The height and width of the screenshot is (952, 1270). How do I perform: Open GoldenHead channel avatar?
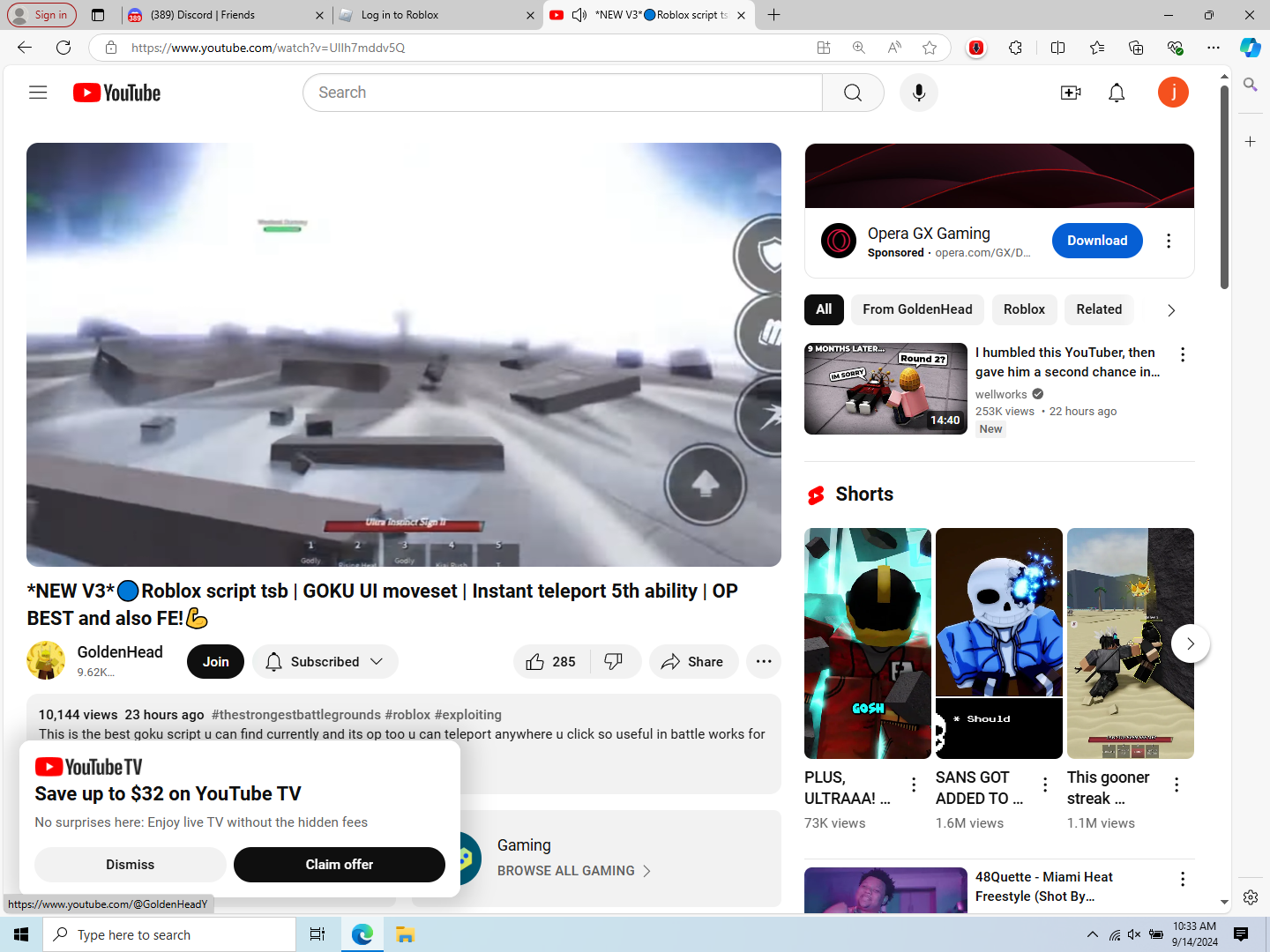46,661
